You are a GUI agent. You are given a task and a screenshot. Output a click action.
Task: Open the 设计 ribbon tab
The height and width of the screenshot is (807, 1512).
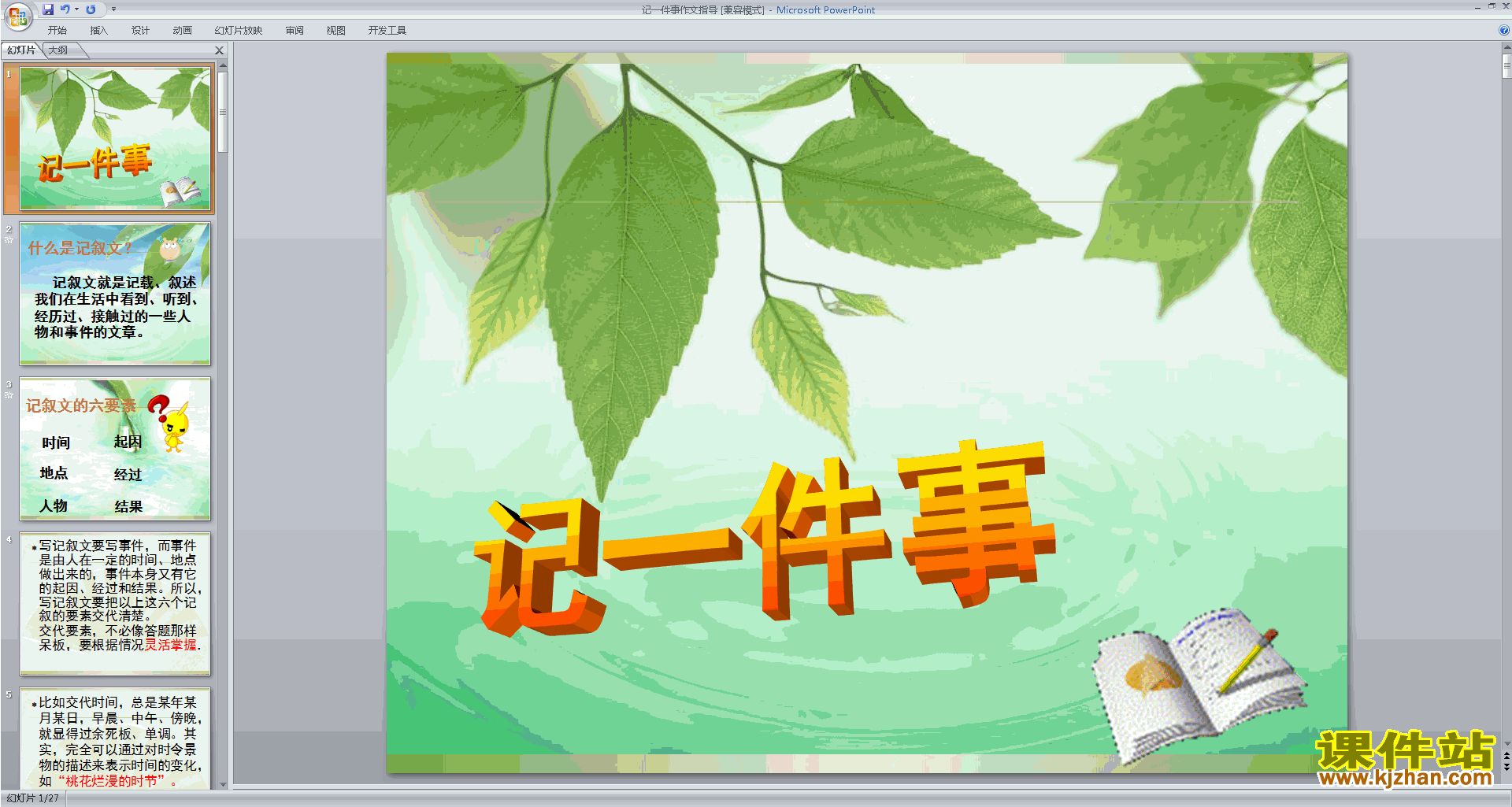[x=141, y=31]
